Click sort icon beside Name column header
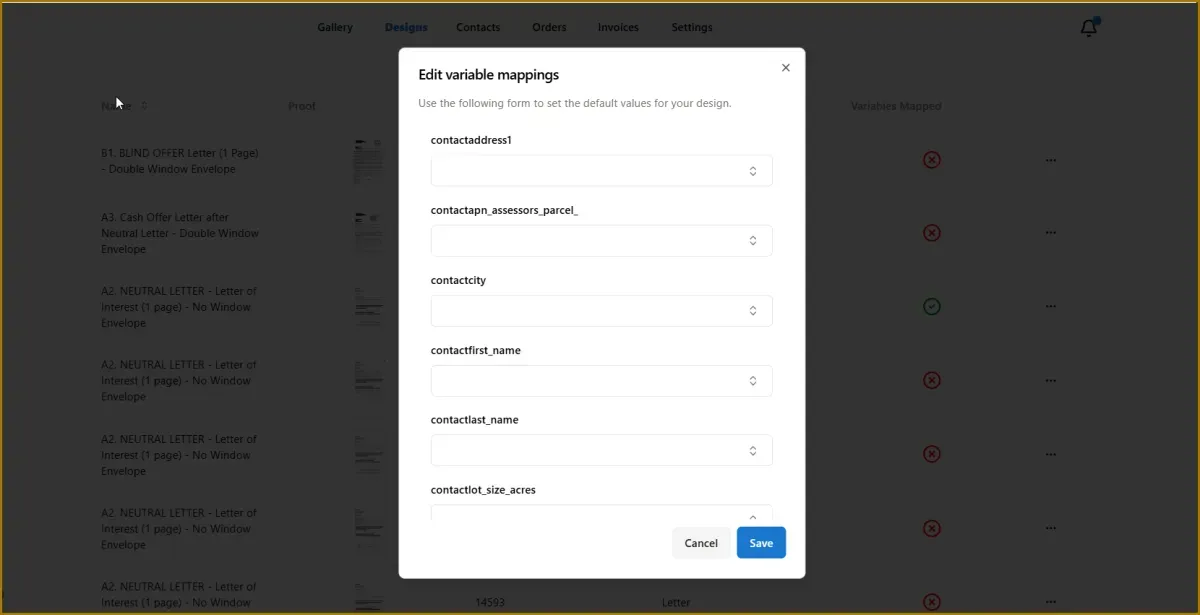 click(144, 106)
